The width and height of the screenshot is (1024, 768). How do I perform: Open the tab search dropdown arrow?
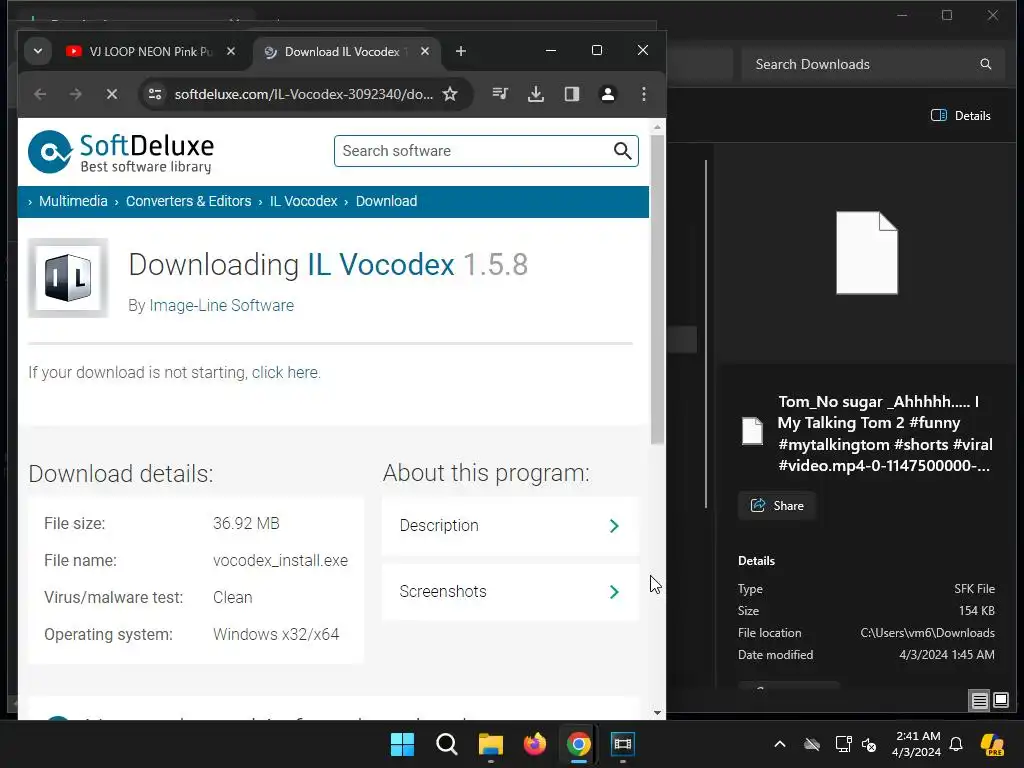pyautogui.click(x=38, y=51)
